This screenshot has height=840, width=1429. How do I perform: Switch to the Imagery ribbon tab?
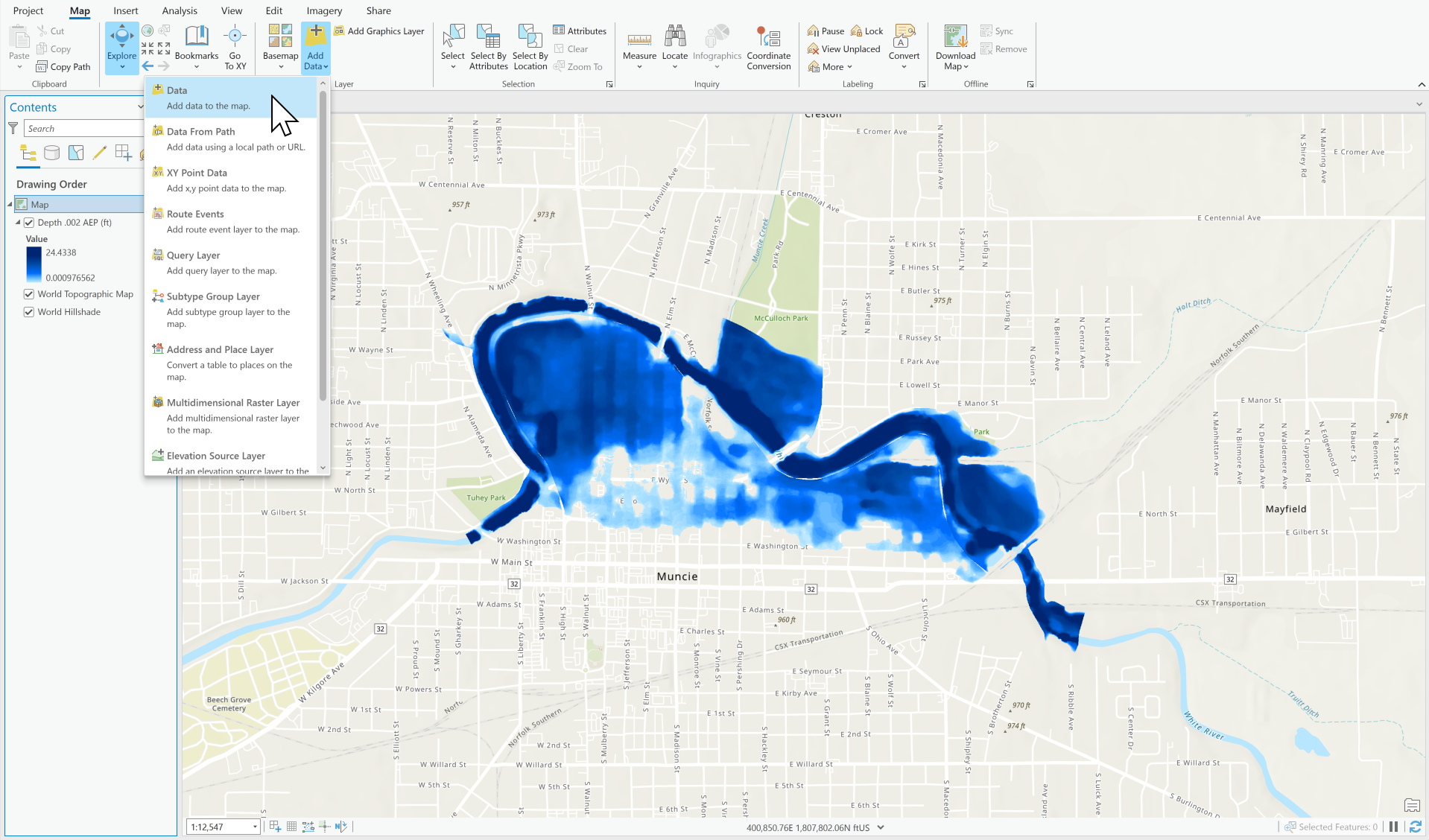click(x=324, y=10)
